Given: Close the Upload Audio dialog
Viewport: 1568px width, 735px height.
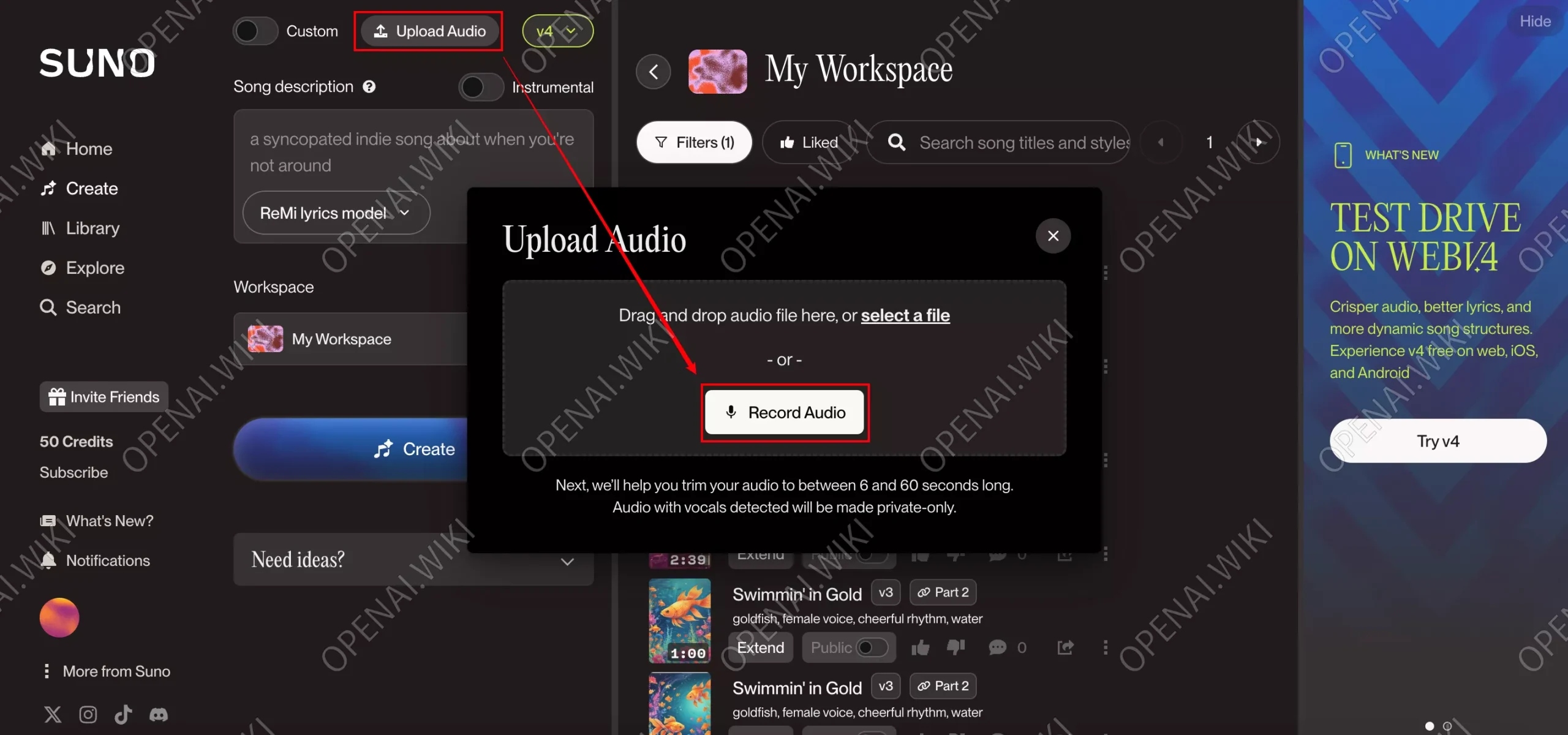Looking at the screenshot, I should pos(1053,236).
